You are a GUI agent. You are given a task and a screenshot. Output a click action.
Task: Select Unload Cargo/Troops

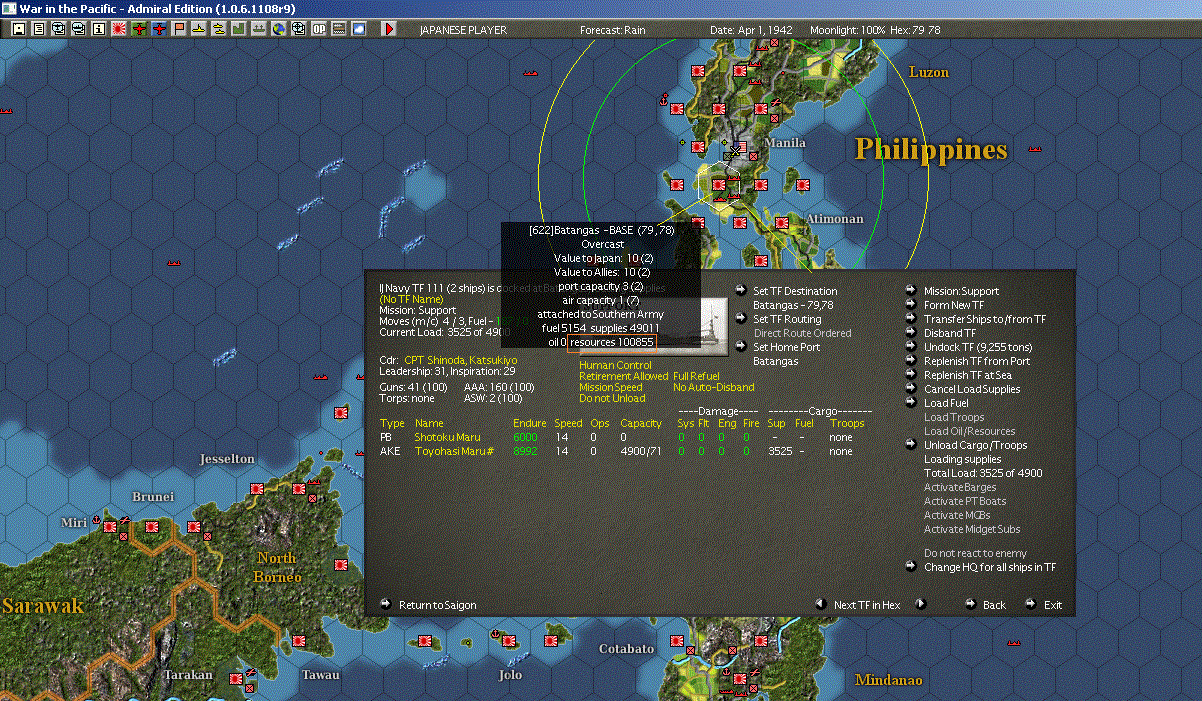point(975,445)
